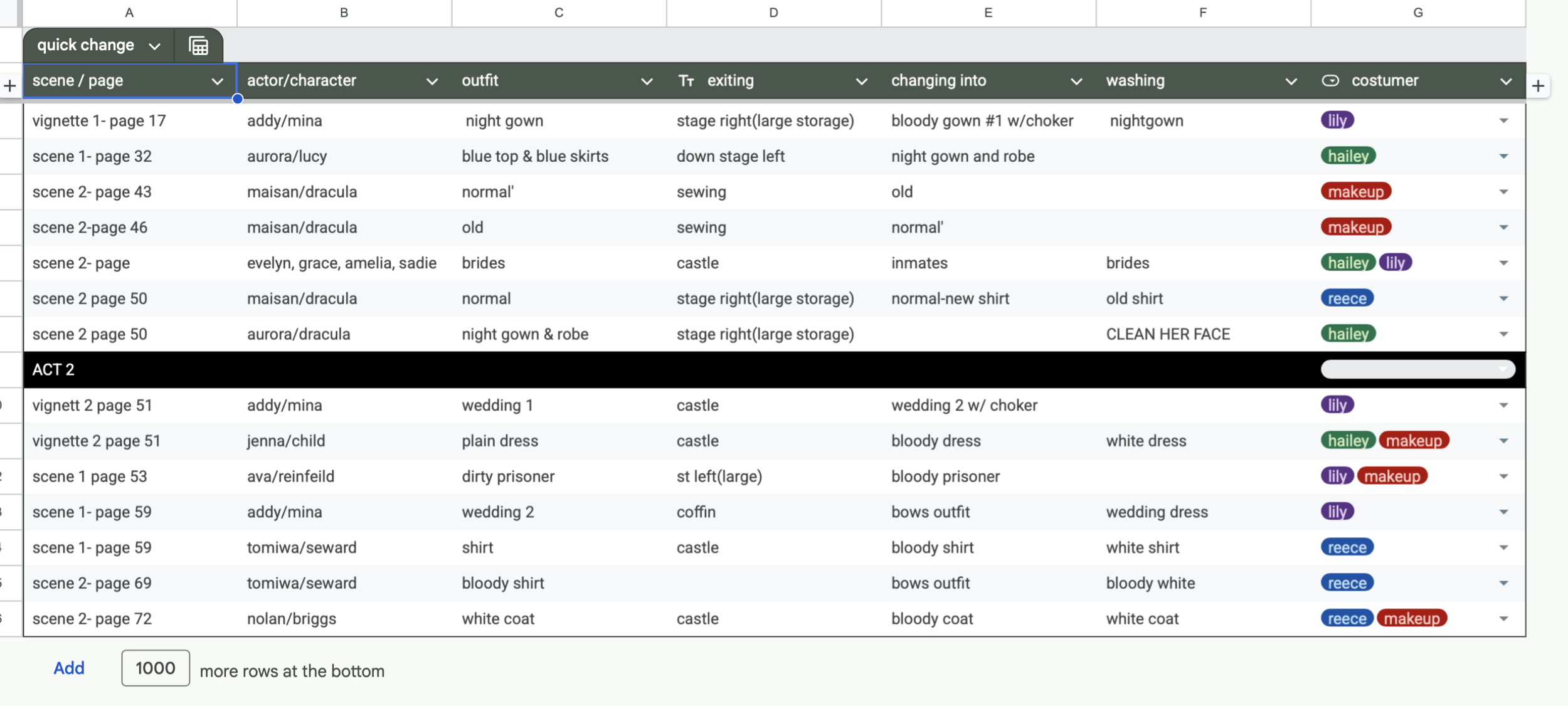Image resolution: width=1568 pixels, height=706 pixels.
Task: Click the makeup chip in nolan/briggs row
Action: 1412,619
